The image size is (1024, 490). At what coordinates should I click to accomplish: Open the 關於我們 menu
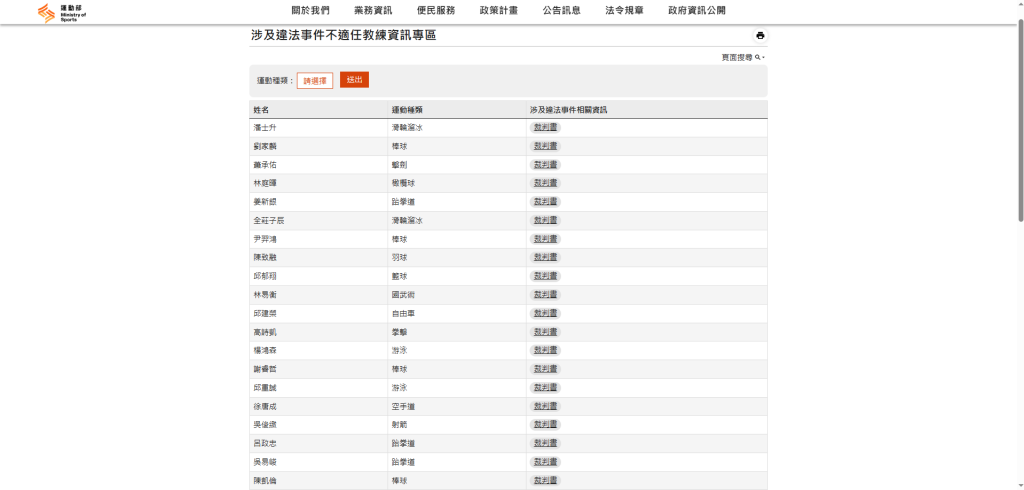[311, 10]
